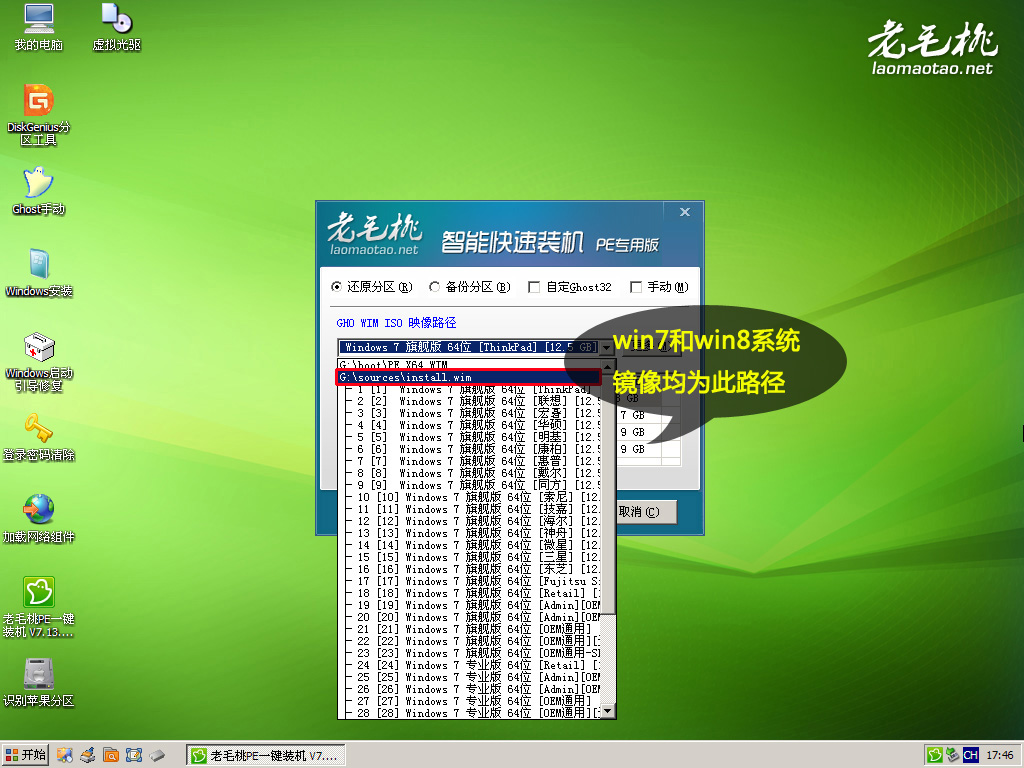Screen dimensions: 1024x768
Task: Open 识别苹果分区 desktop icon
Action: click(38, 674)
